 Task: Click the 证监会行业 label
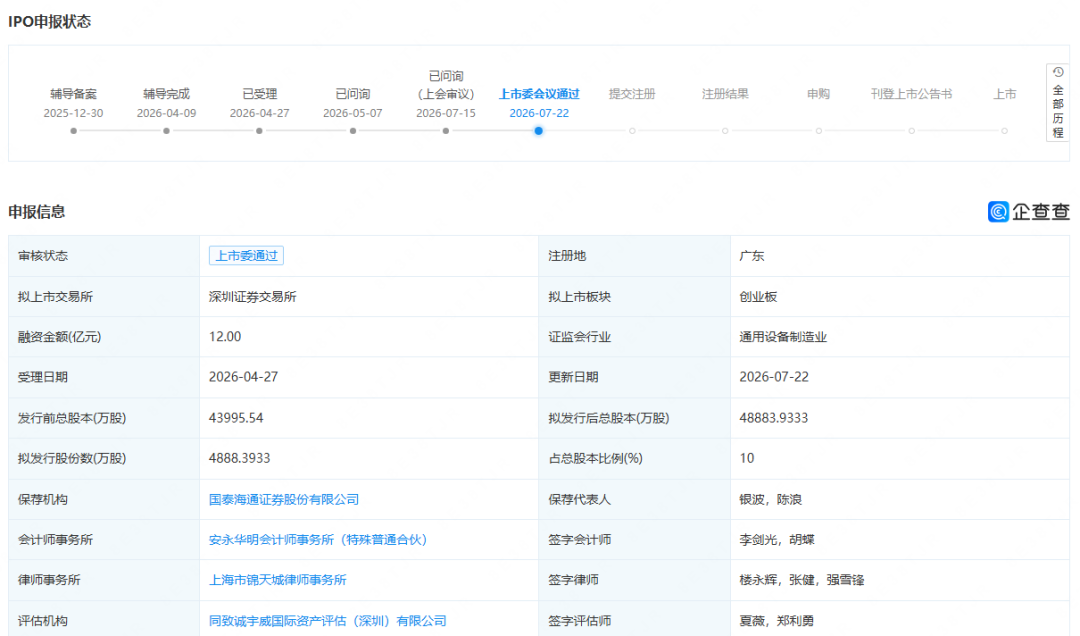pyautogui.click(x=579, y=337)
